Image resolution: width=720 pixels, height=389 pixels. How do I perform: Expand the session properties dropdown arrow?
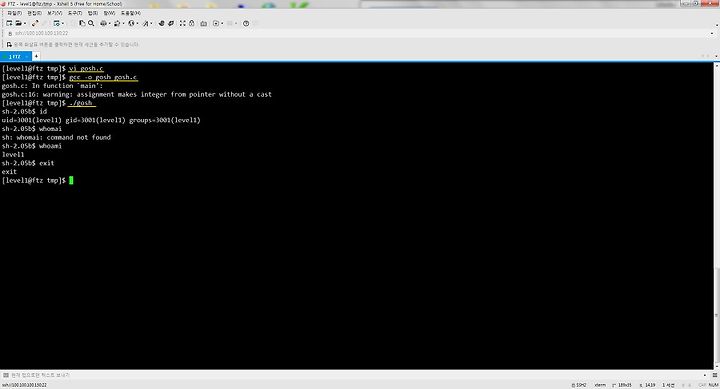point(63,23)
